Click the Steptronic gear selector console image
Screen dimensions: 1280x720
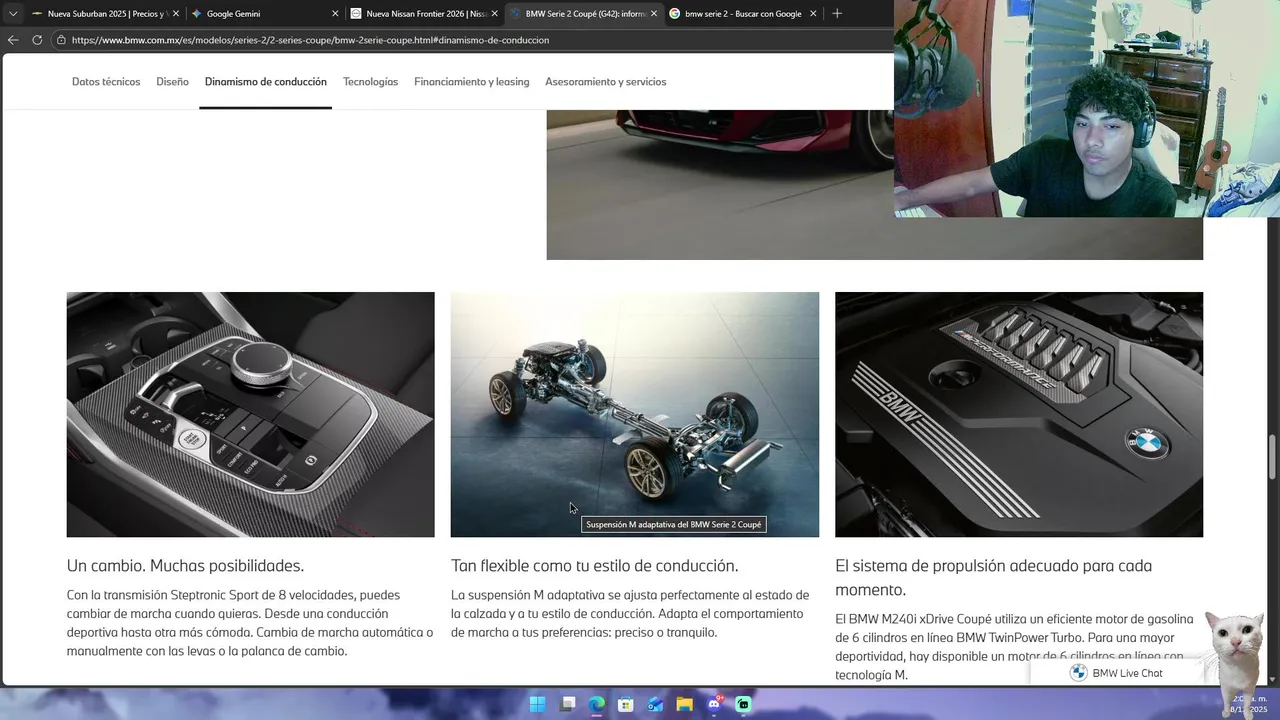coord(251,415)
